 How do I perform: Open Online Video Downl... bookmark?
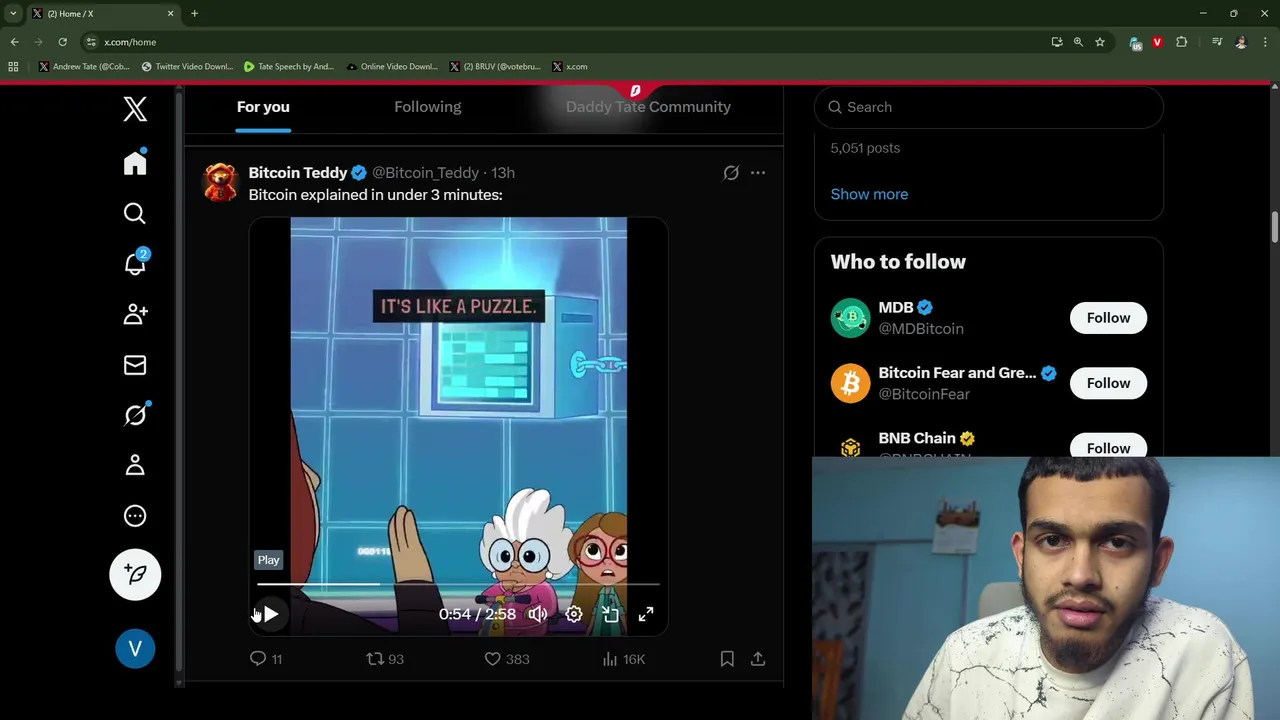392,67
